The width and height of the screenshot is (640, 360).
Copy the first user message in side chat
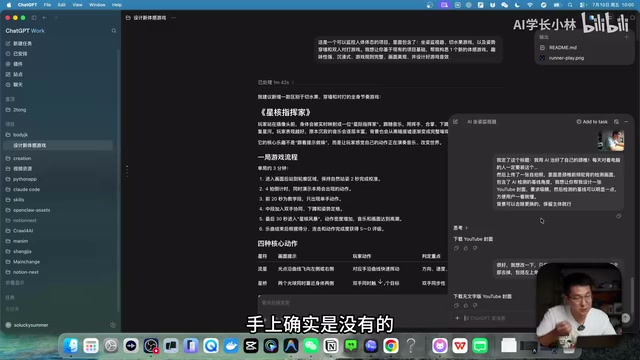619,216
